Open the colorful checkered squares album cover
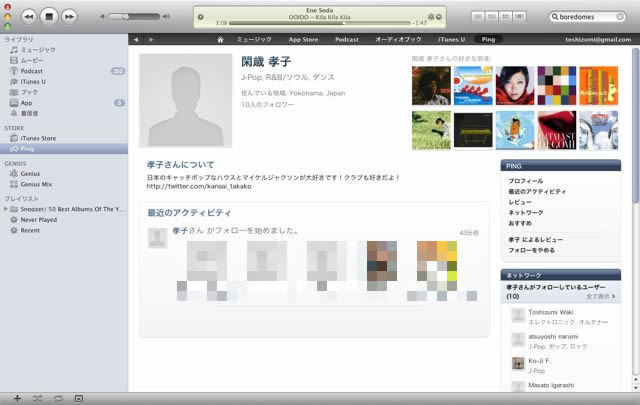The width and height of the screenshot is (640, 405). (x=556, y=86)
